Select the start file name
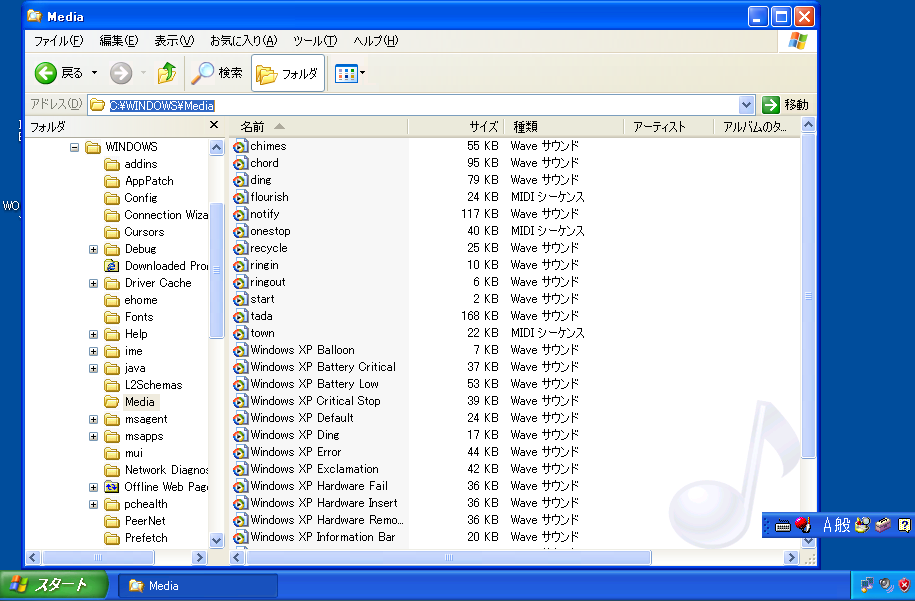 click(x=262, y=299)
